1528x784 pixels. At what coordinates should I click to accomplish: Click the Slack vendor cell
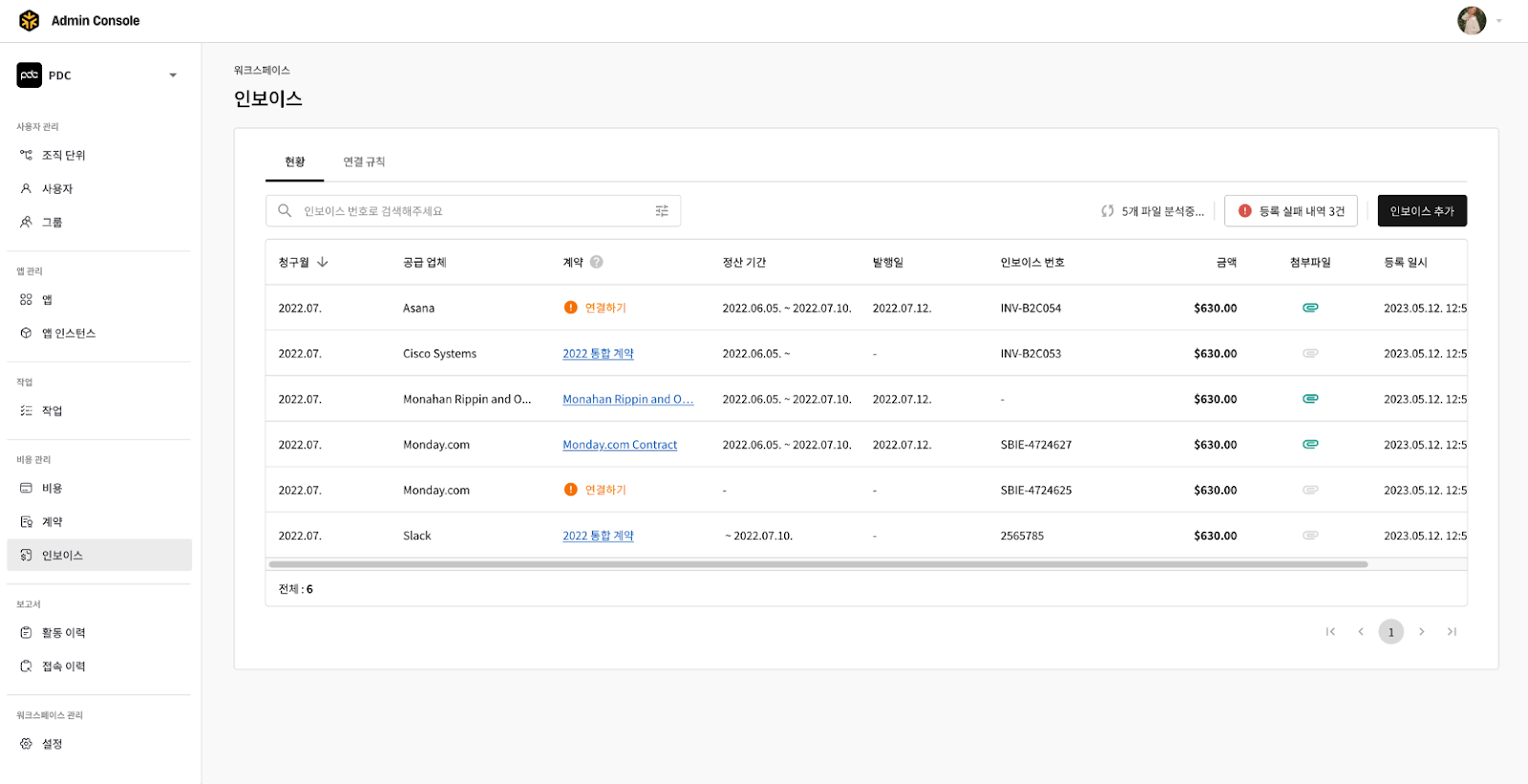click(x=416, y=536)
